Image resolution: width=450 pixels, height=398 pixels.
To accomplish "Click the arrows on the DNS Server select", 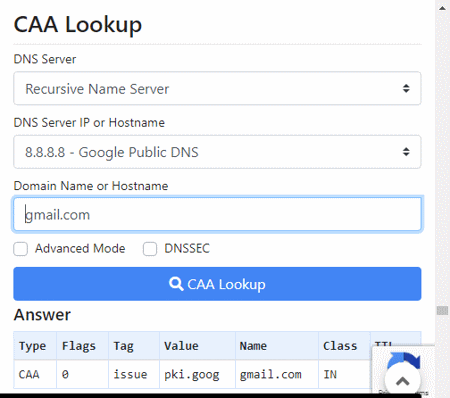I will [406, 88].
